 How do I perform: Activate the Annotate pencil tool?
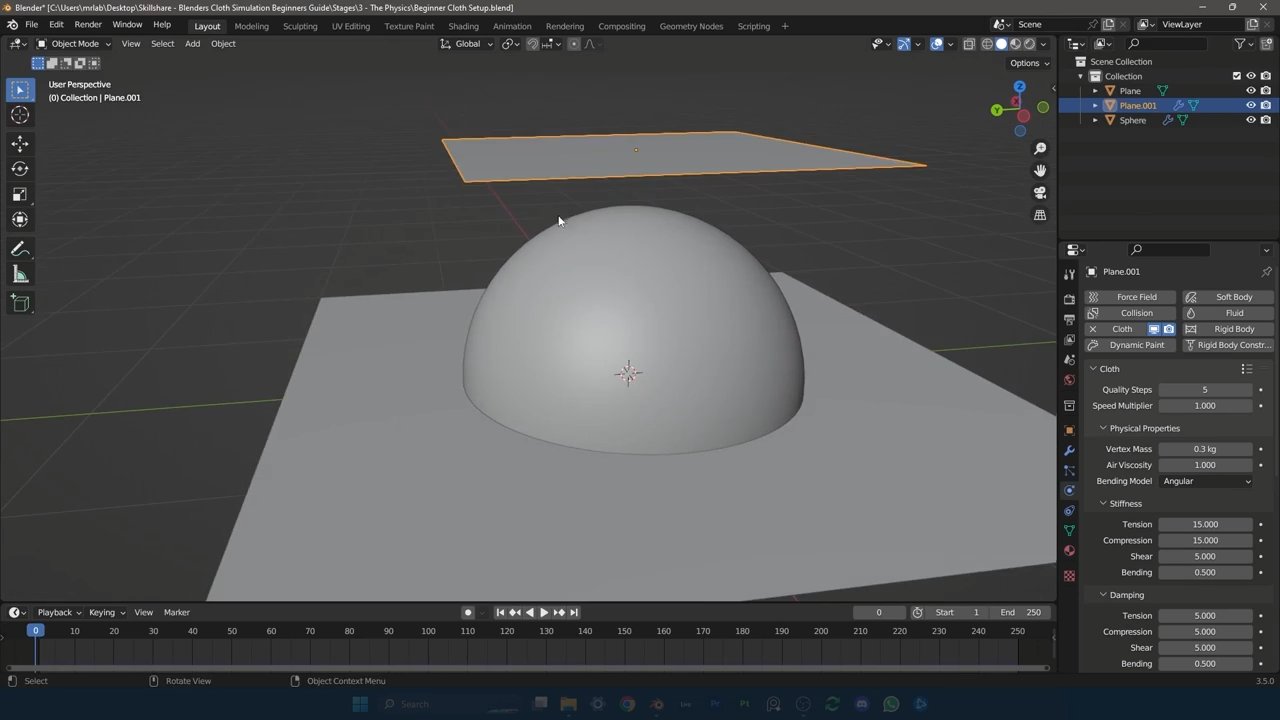click(x=20, y=250)
